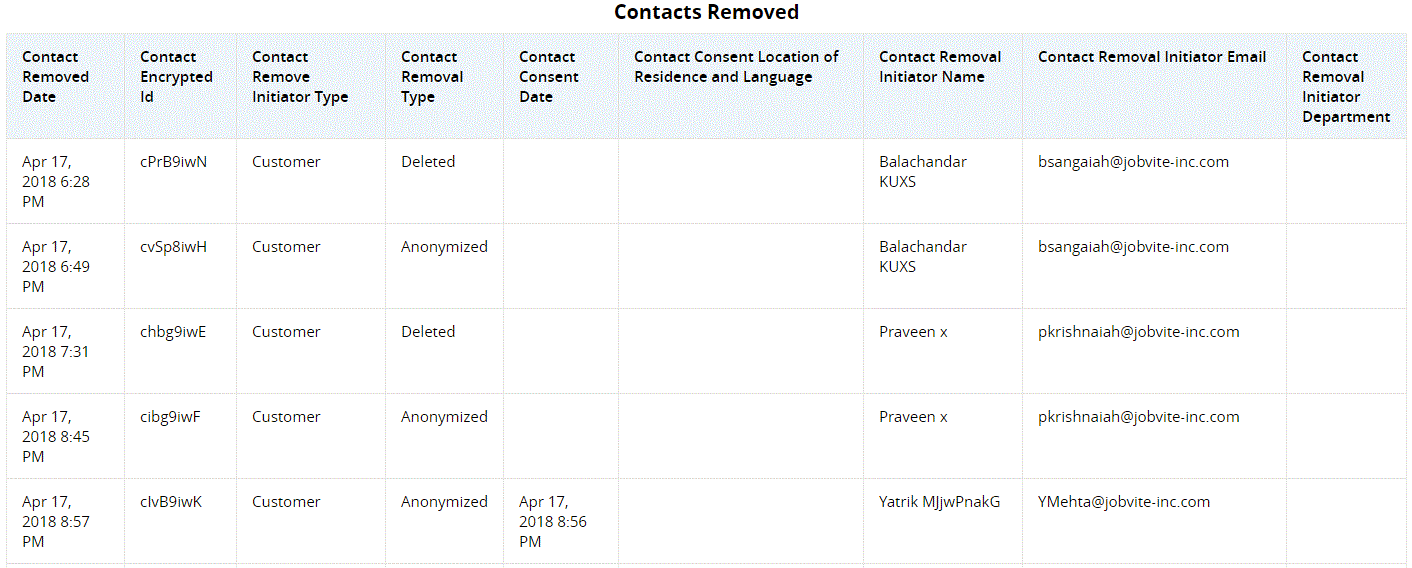Viewport: 1412px width, 568px height.
Task: Select the encrypted id cell cPrB9iwN
Action: click(x=174, y=162)
